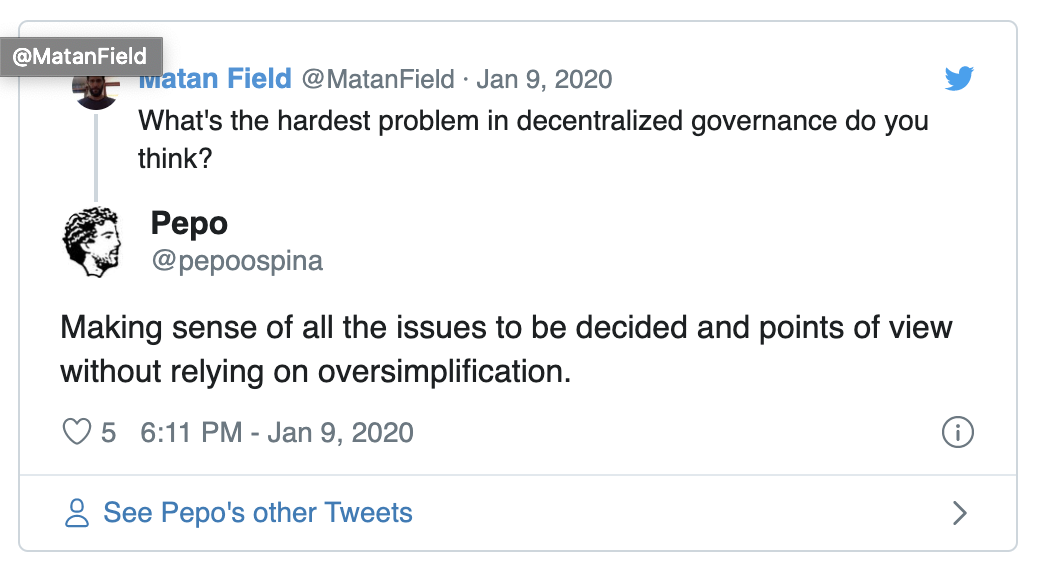1040x578 pixels.
Task: Like the tweet via heart icon
Action: coord(76,432)
